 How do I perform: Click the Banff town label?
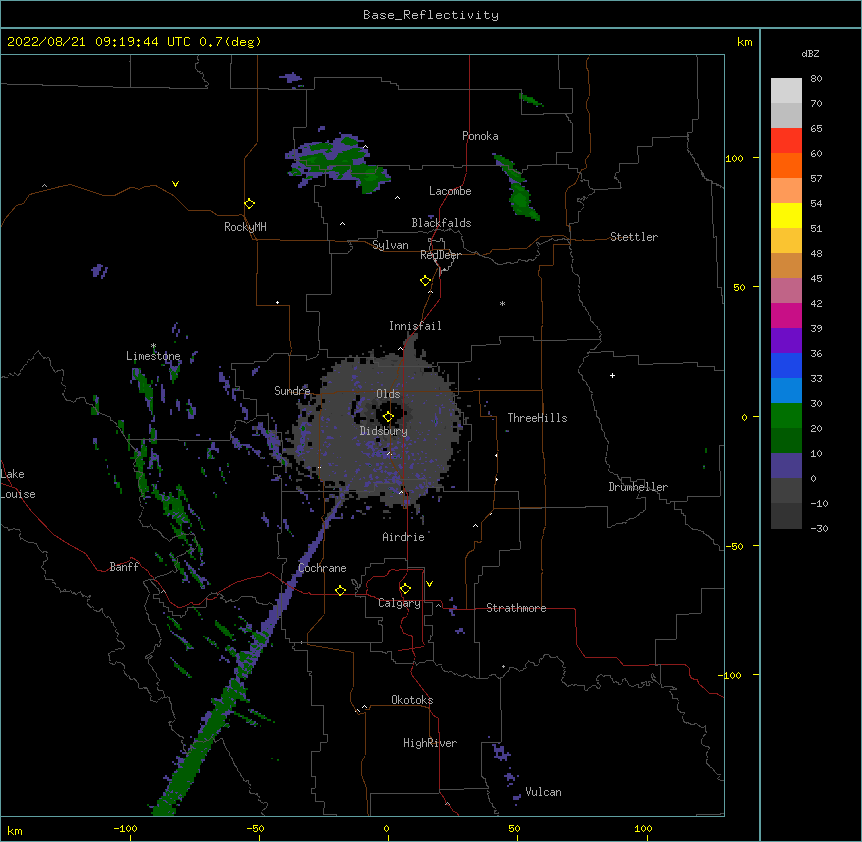[x=124, y=567]
